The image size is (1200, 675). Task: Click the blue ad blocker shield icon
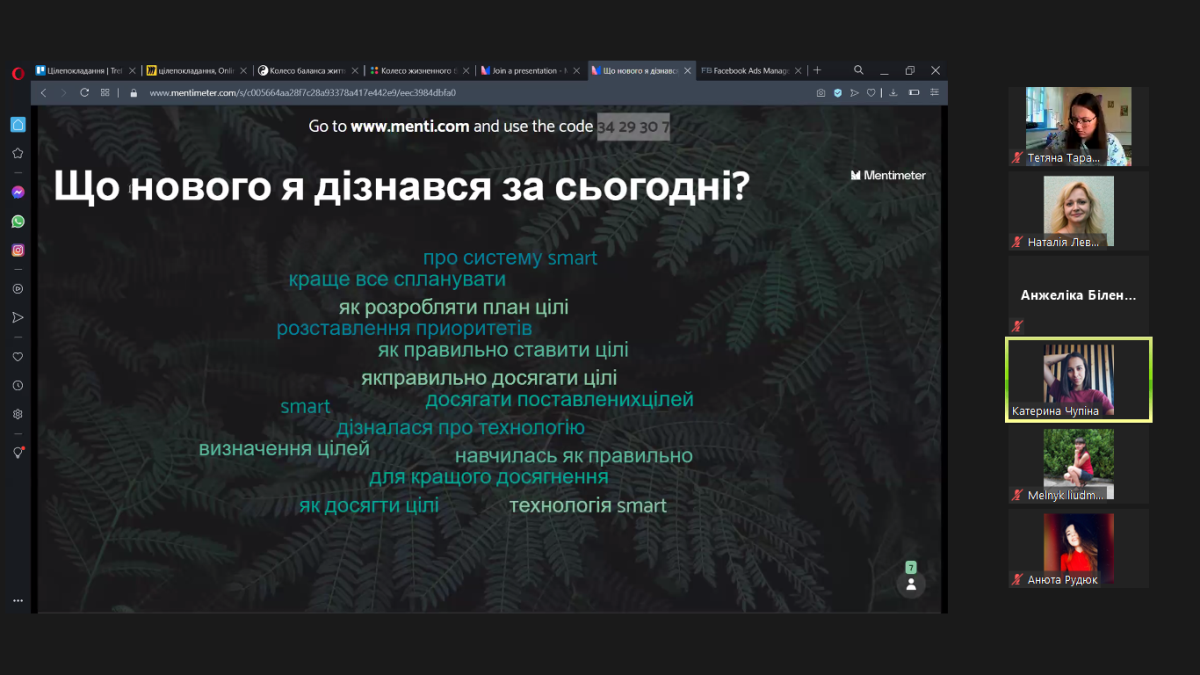(x=838, y=93)
